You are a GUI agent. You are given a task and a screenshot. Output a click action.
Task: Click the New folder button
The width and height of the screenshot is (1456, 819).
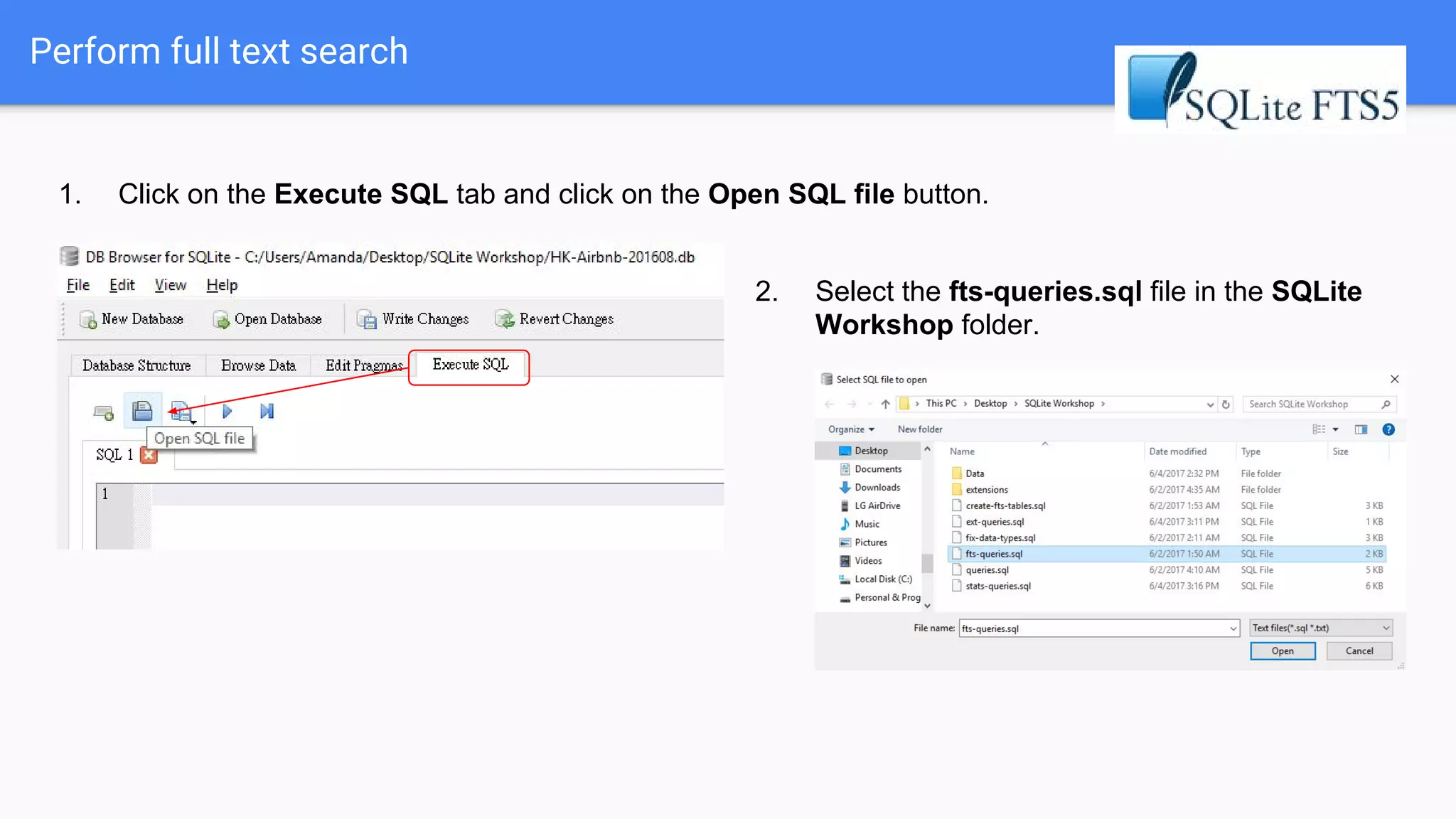pos(920,429)
